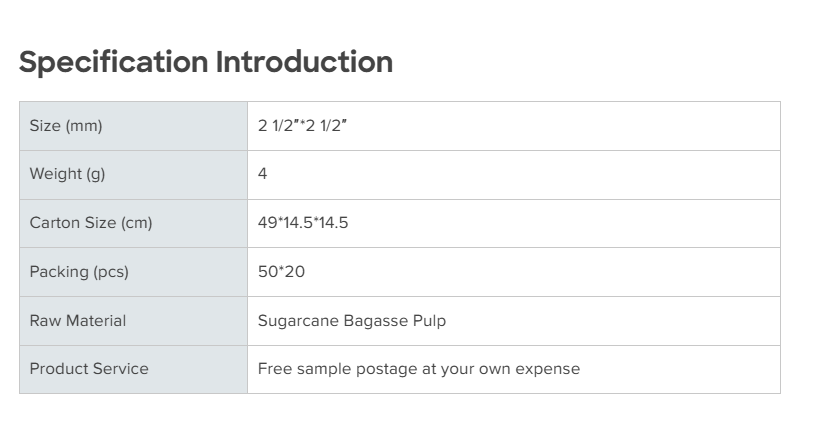Viewport: 814px width, 431px height.
Task: Click the free sample postage text
Action: (418, 369)
